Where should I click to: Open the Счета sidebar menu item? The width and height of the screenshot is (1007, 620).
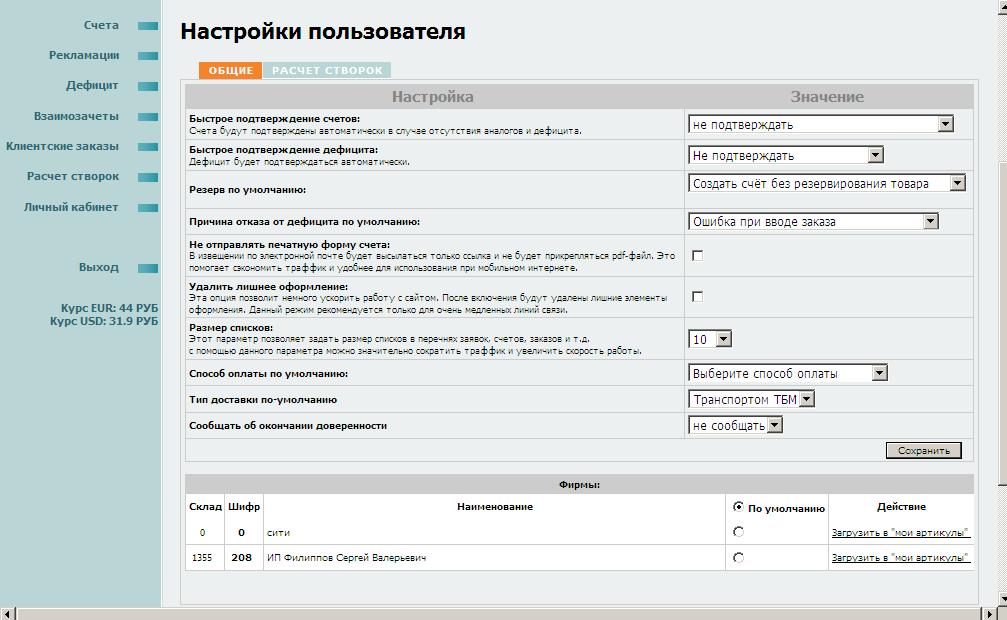click(100, 25)
